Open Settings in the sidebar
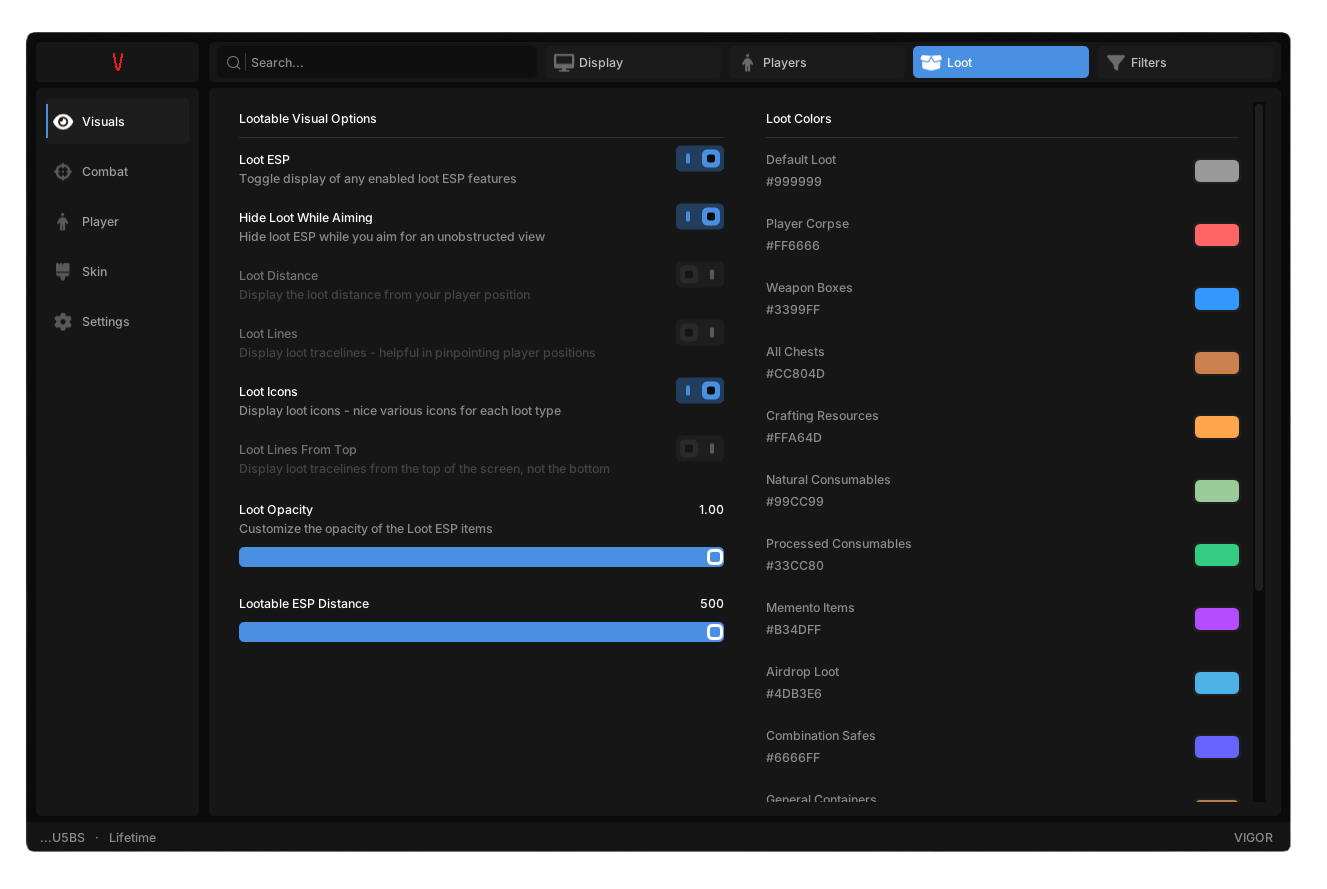Viewport: 1327px width, 889px height. click(117, 321)
